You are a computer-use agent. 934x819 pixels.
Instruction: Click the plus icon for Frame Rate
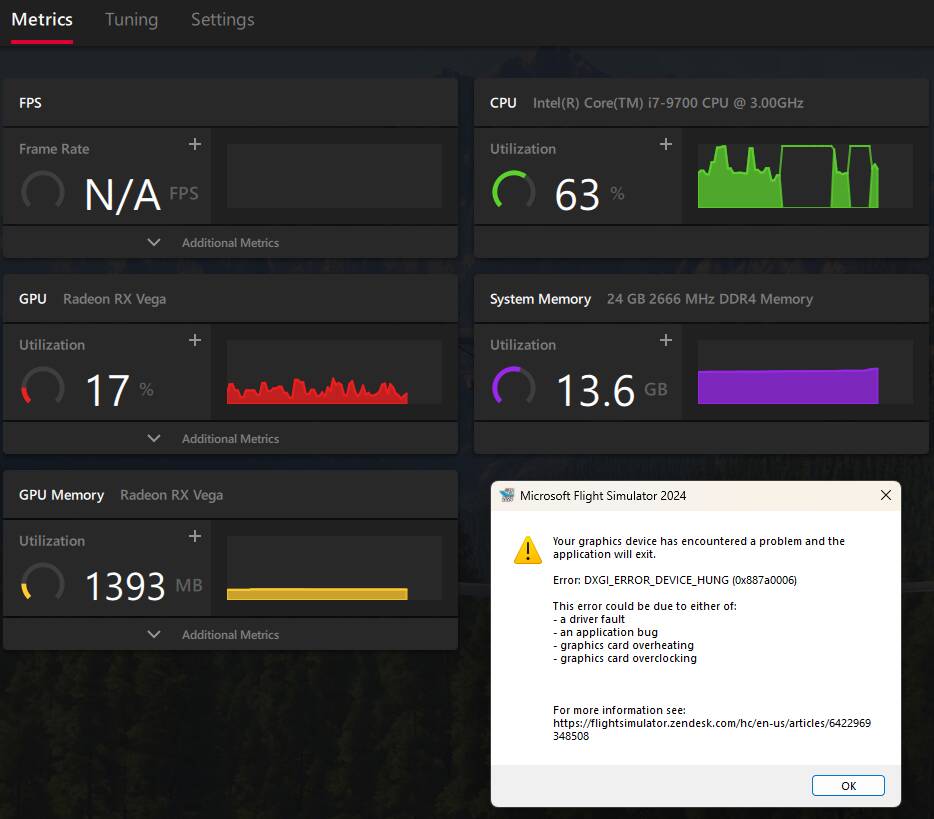195,144
